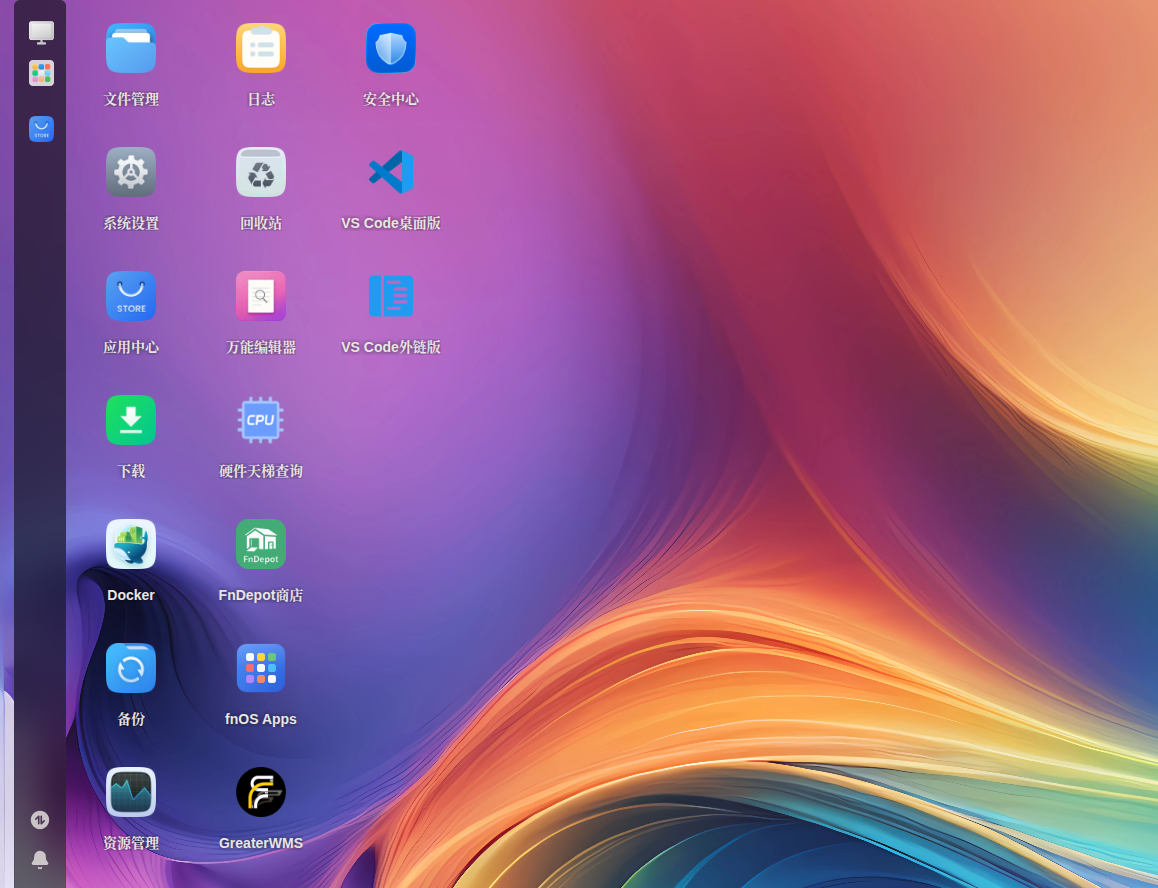Open 系统设置 system settings
1158x888 pixels.
(131, 173)
